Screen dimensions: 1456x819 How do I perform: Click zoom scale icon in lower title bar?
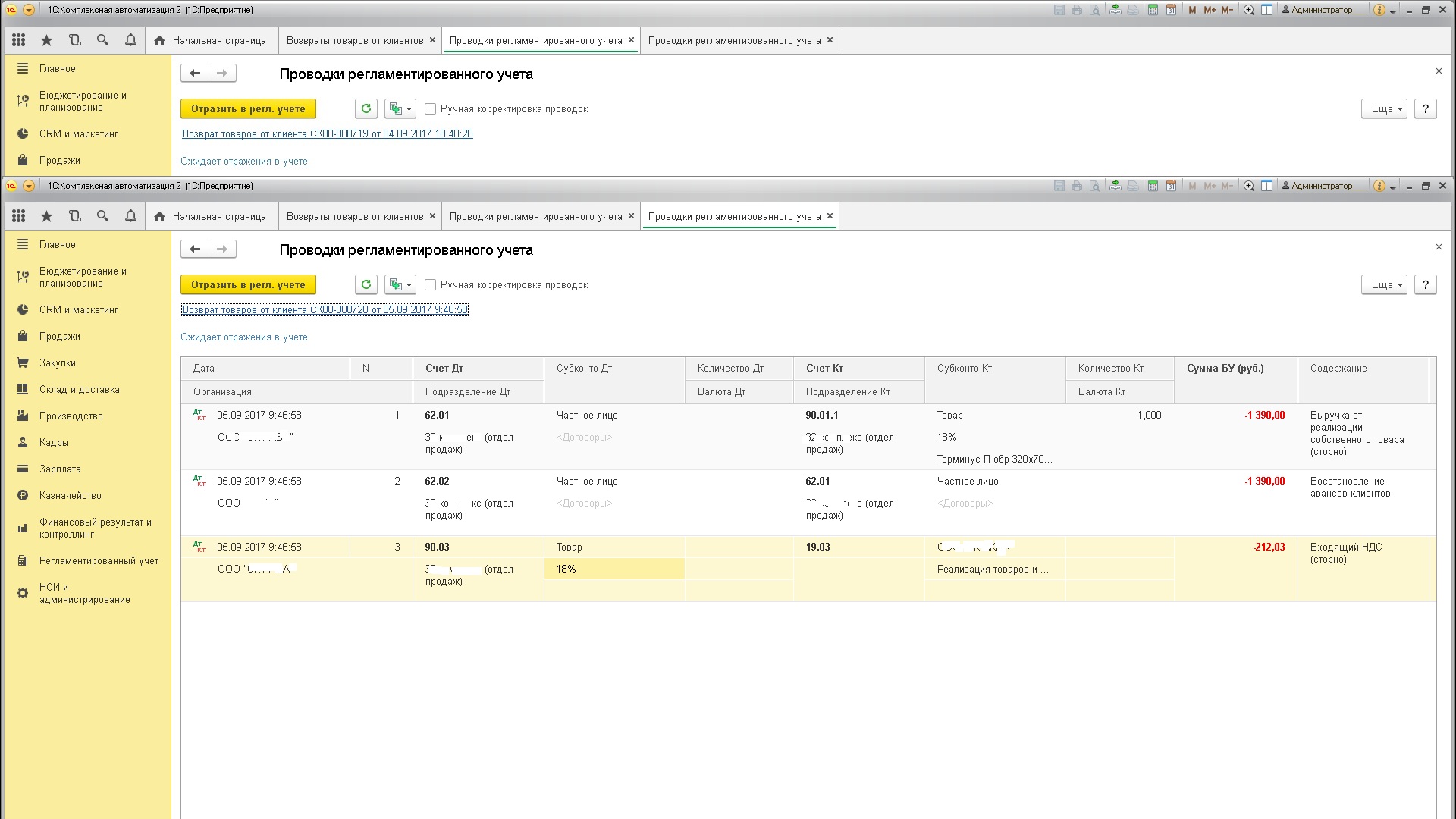point(1249,186)
